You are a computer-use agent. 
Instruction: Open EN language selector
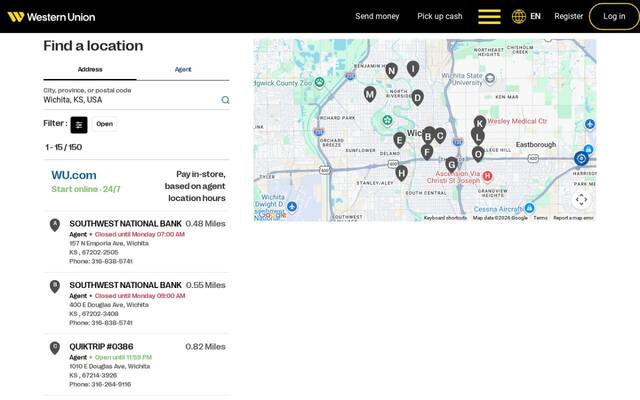tap(535, 17)
